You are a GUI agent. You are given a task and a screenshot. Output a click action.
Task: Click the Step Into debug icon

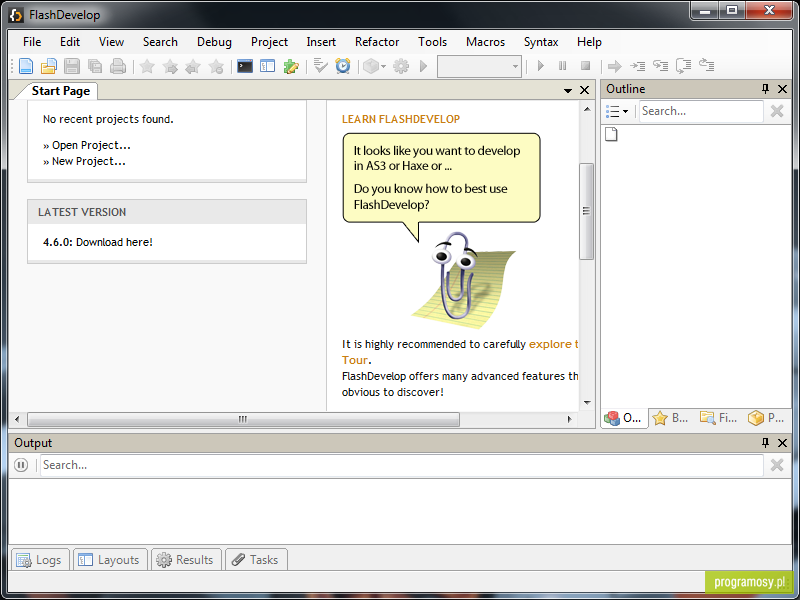click(x=661, y=66)
